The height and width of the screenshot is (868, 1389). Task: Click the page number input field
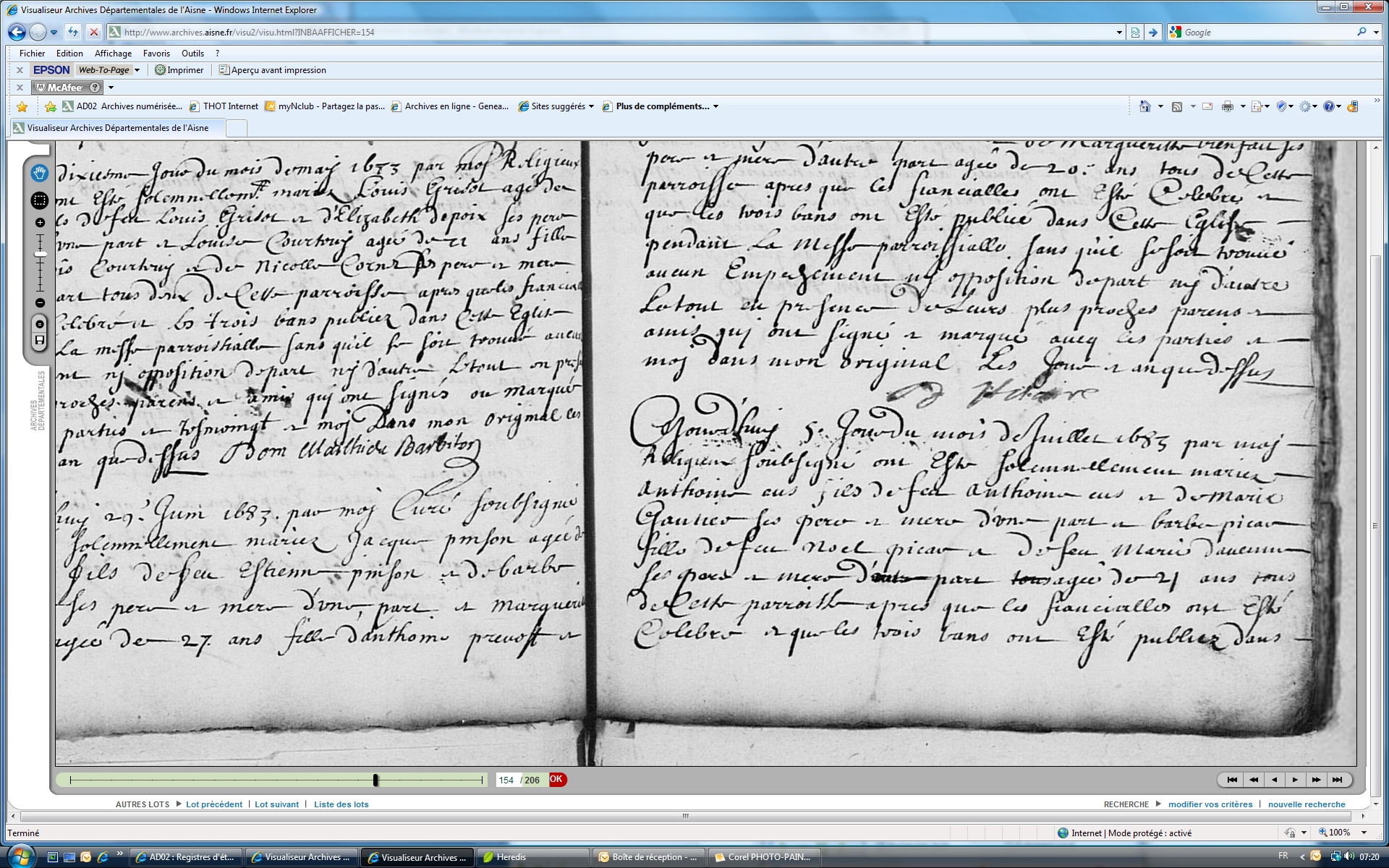click(x=506, y=780)
